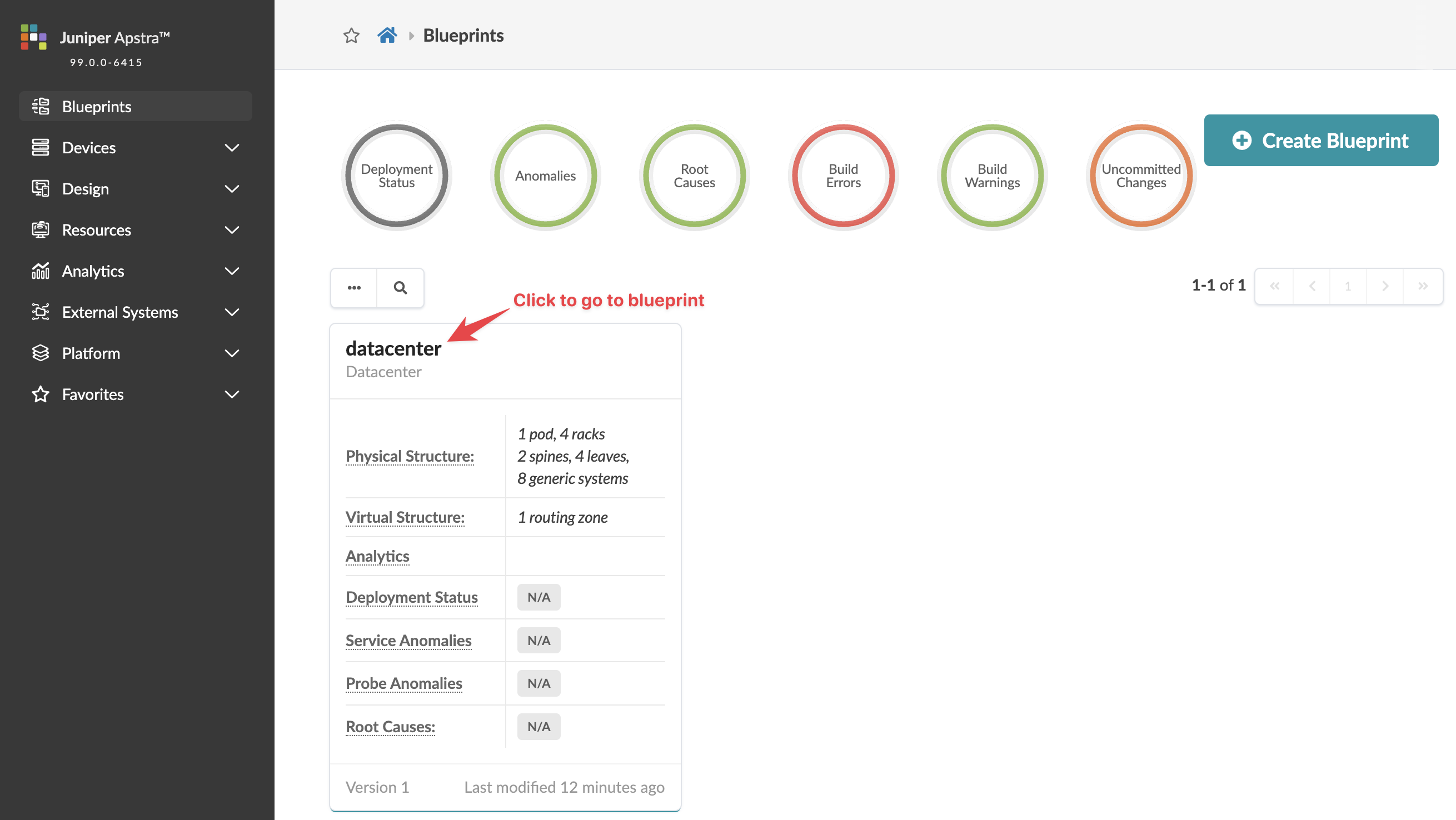
Task: Expand the Platform menu chevron
Action: (232, 353)
